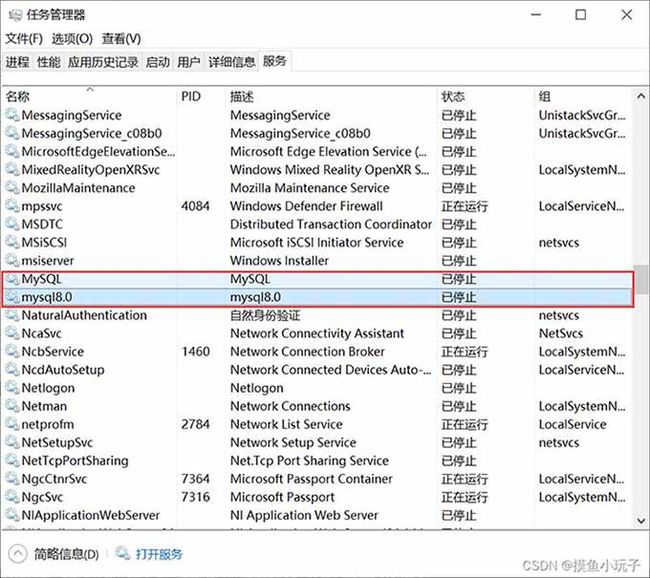The height and width of the screenshot is (578, 650).
Task: Switch to the 应用历史记录 tab
Action: [103, 62]
